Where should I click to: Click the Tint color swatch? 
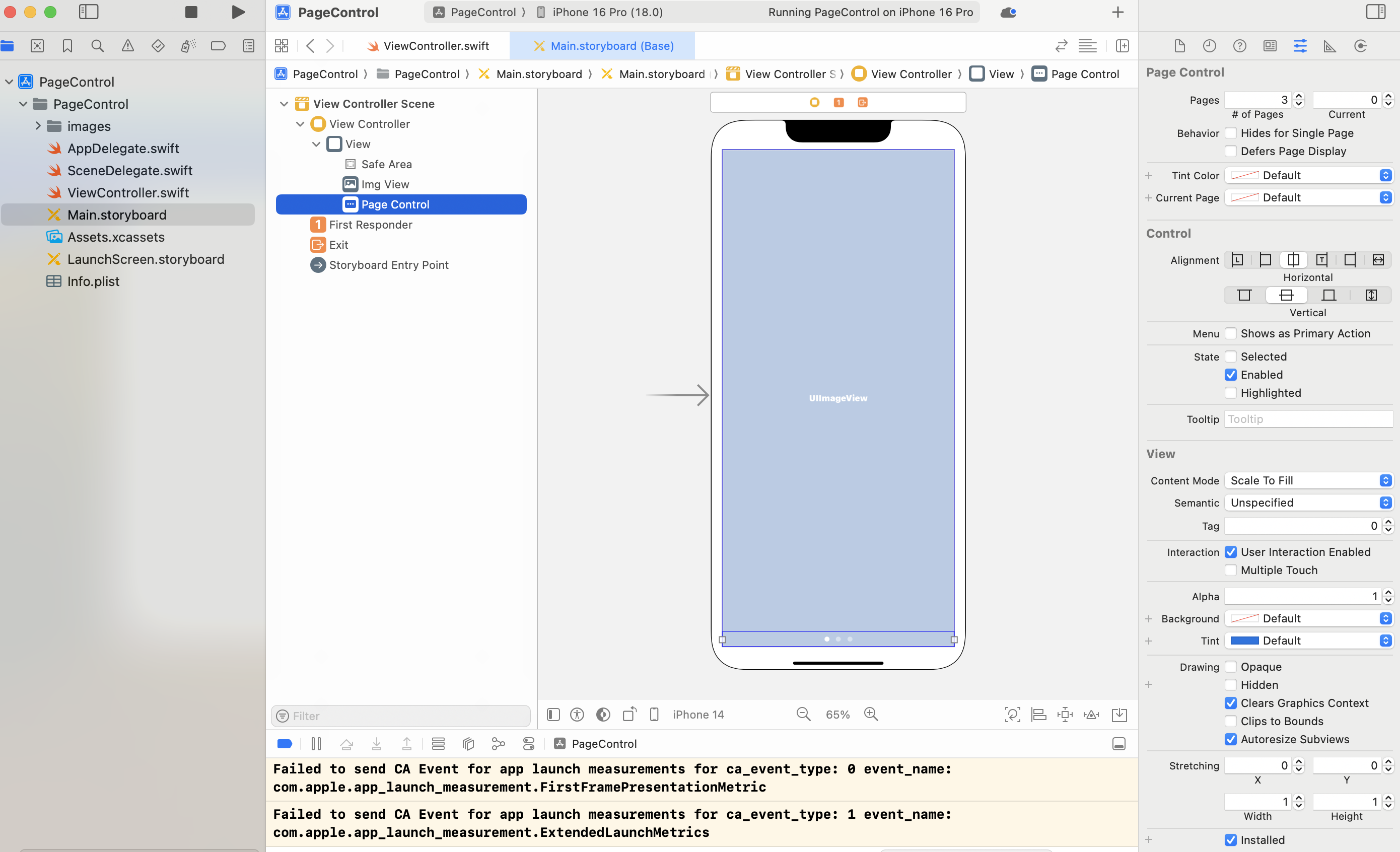1244,641
